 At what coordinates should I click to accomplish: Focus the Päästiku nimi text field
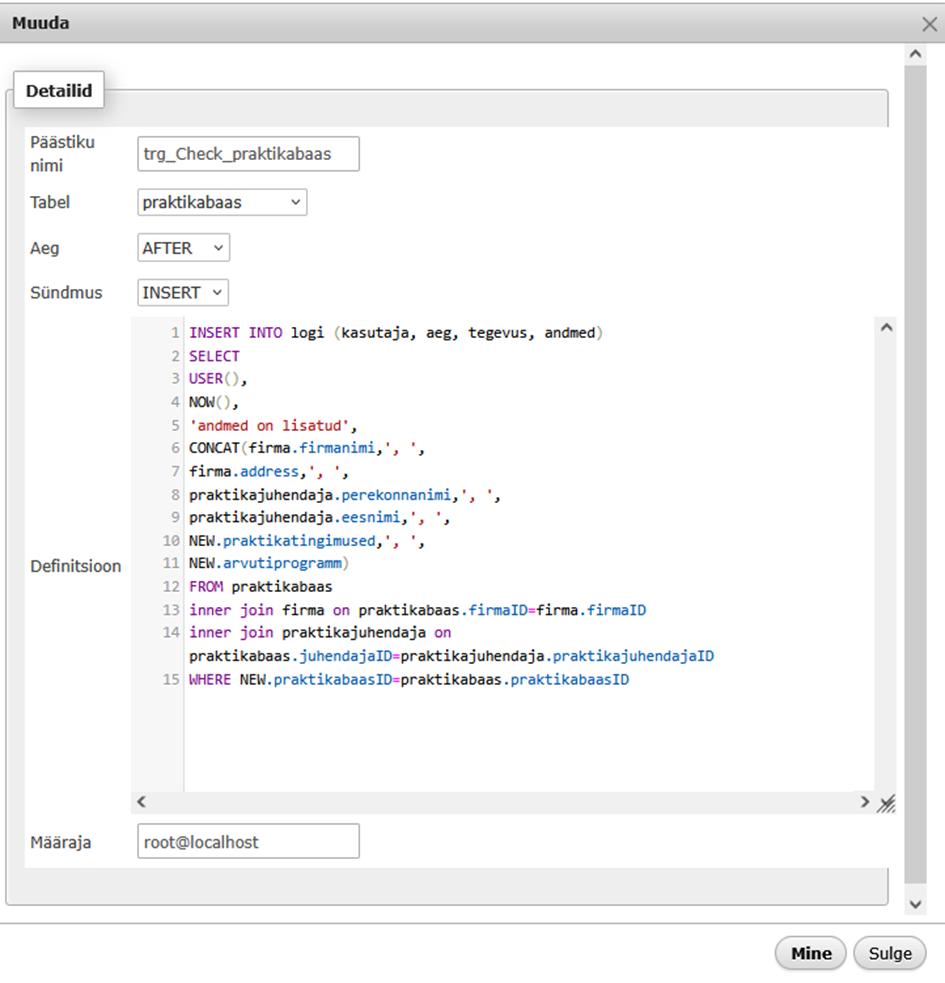click(x=248, y=155)
